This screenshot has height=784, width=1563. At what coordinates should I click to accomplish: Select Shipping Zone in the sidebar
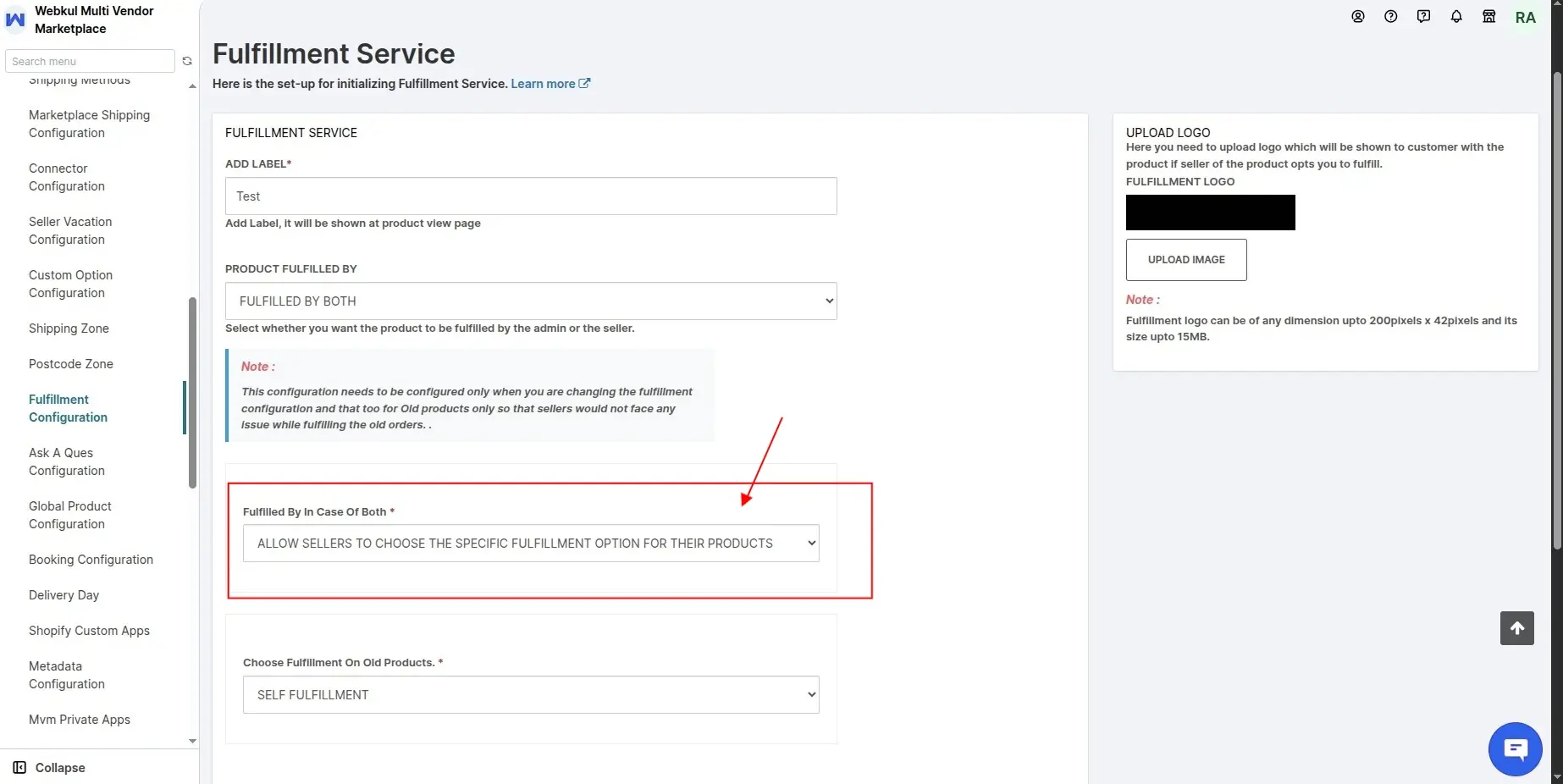(69, 329)
